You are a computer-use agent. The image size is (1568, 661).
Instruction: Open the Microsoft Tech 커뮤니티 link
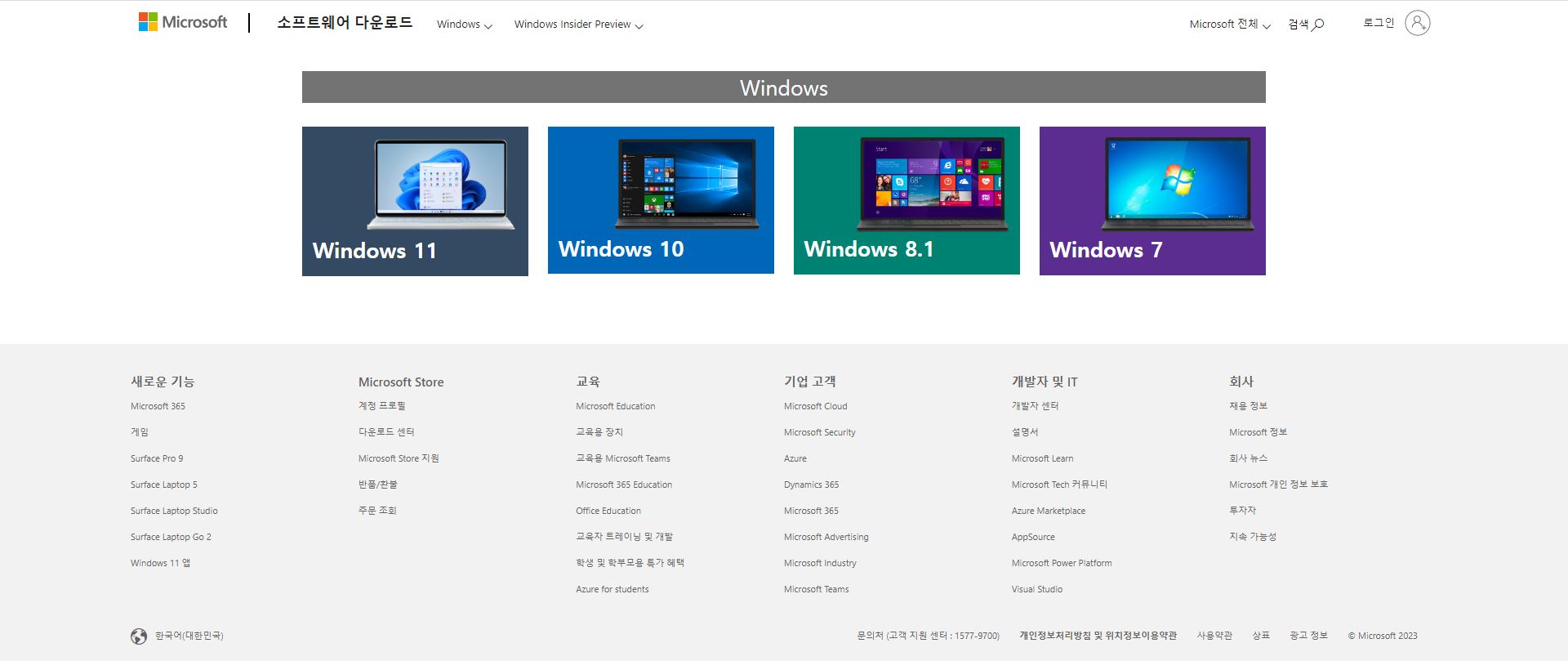1060,485
